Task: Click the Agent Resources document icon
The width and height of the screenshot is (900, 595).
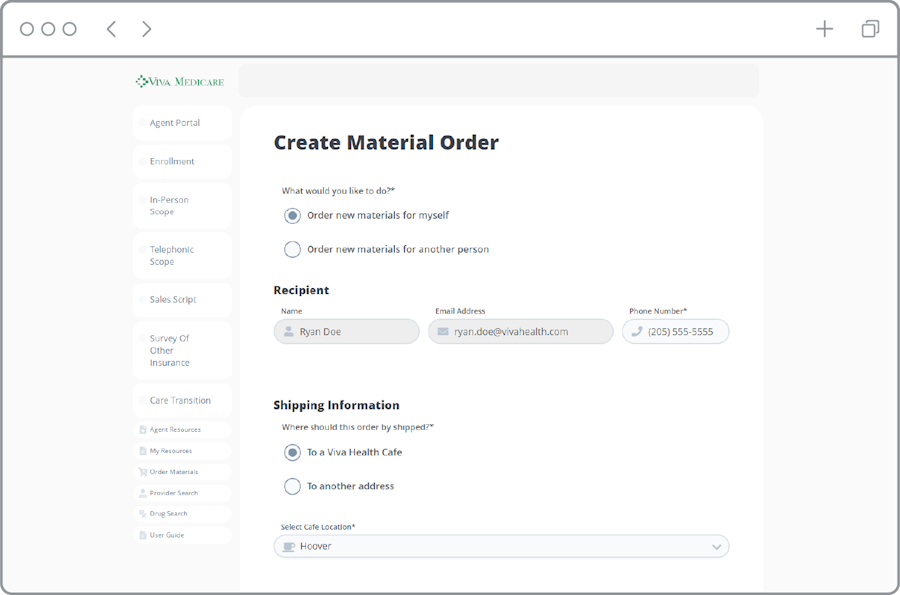Action: pos(142,430)
